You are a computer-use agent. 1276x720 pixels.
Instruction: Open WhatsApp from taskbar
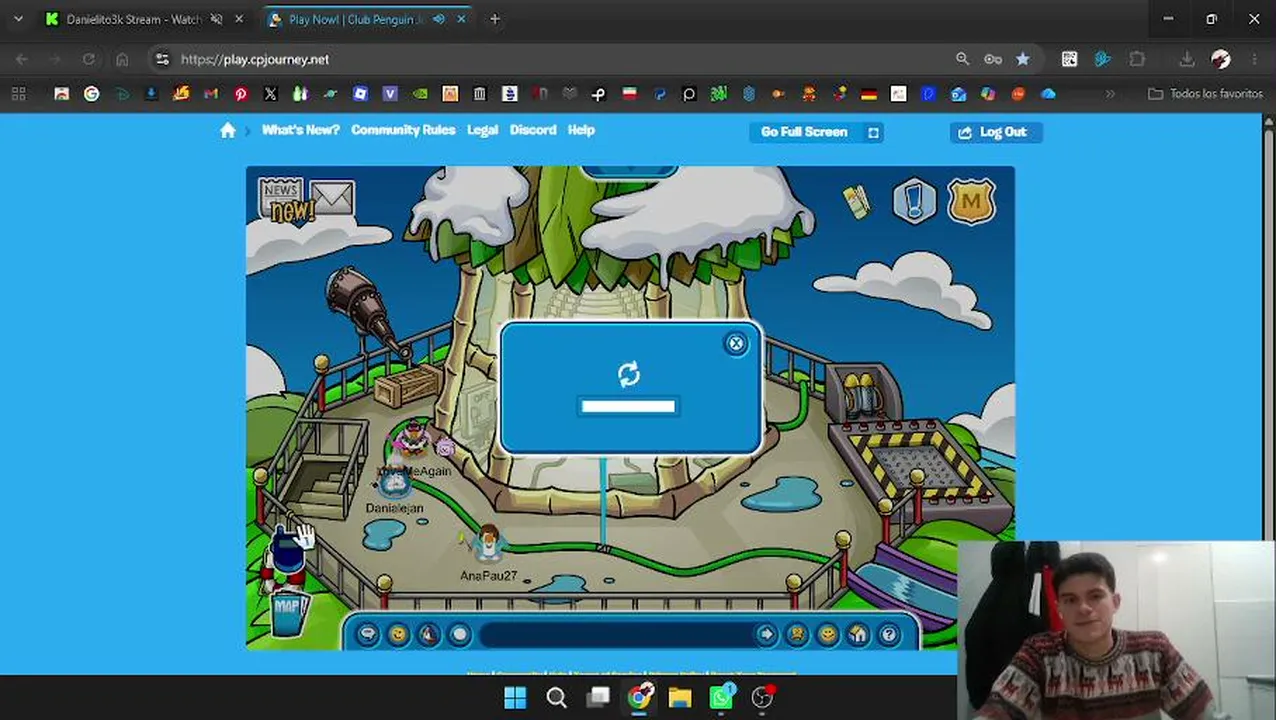(x=721, y=697)
